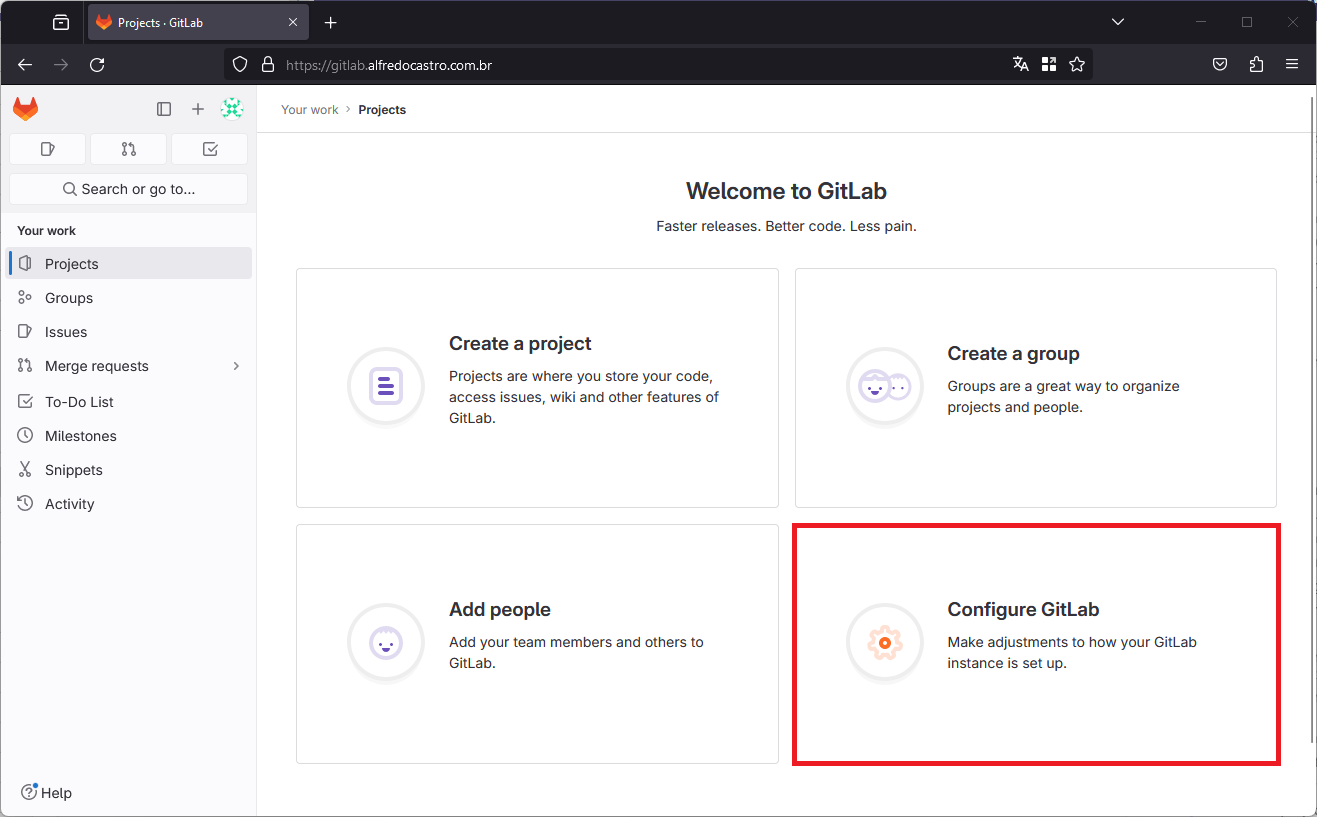Open Issues in the sidebar

[130, 332]
